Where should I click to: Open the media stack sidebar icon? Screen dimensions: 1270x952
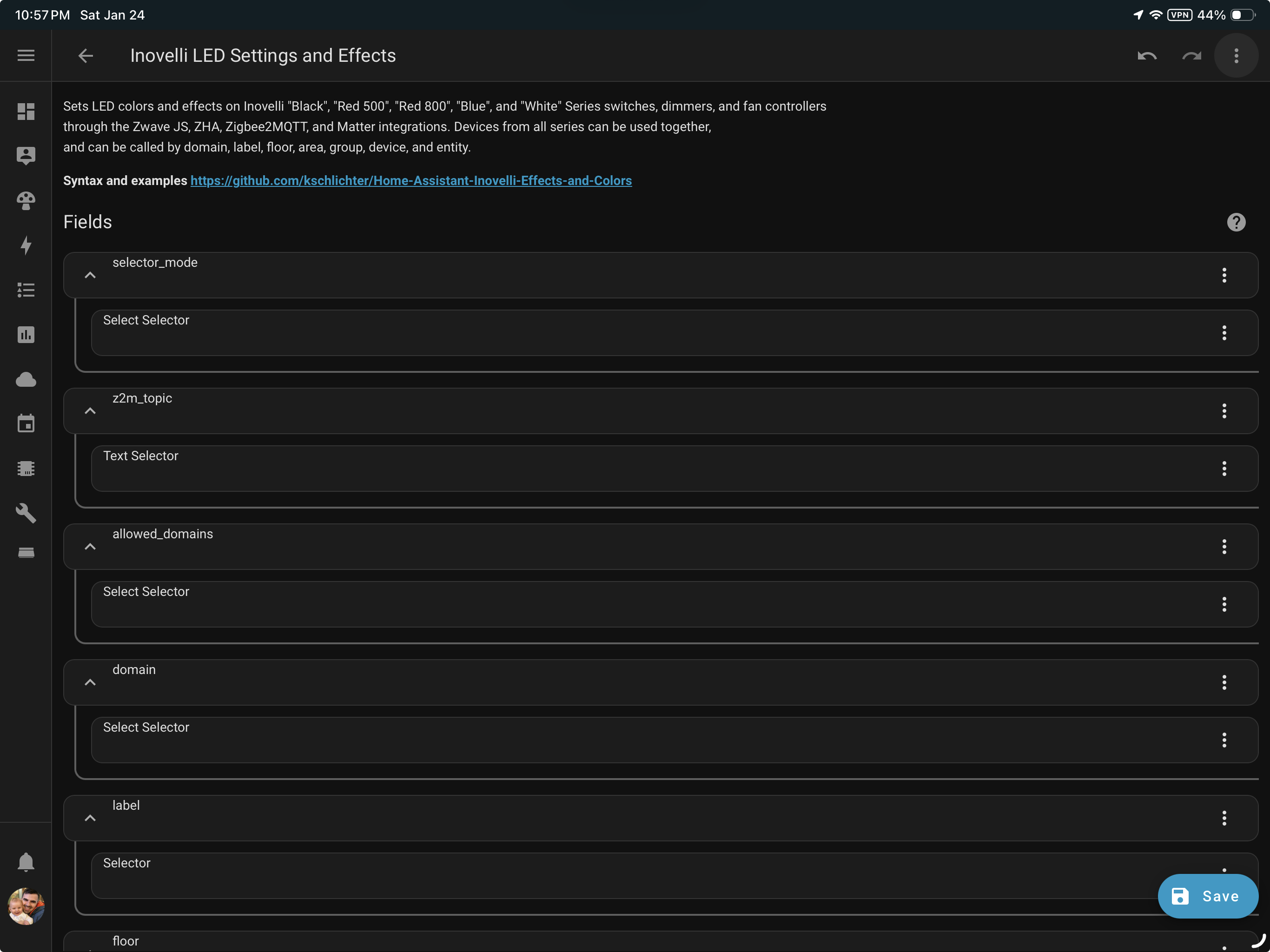click(x=26, y=553)
